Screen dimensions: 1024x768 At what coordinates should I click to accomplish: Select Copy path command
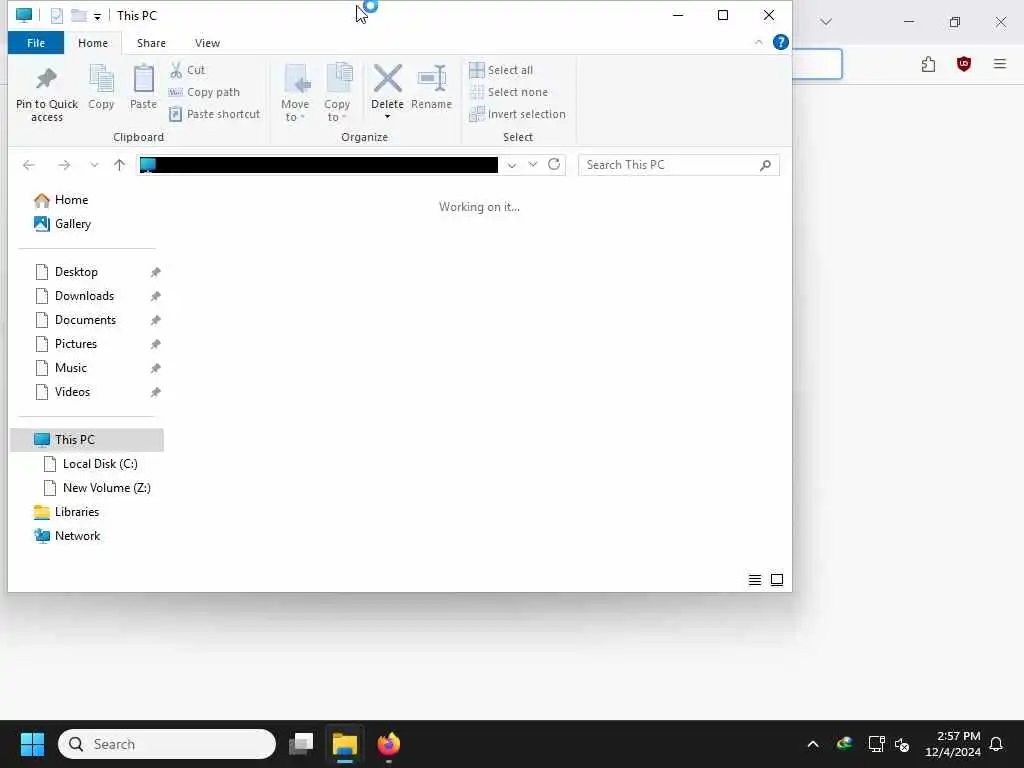(x=204, y=92)
